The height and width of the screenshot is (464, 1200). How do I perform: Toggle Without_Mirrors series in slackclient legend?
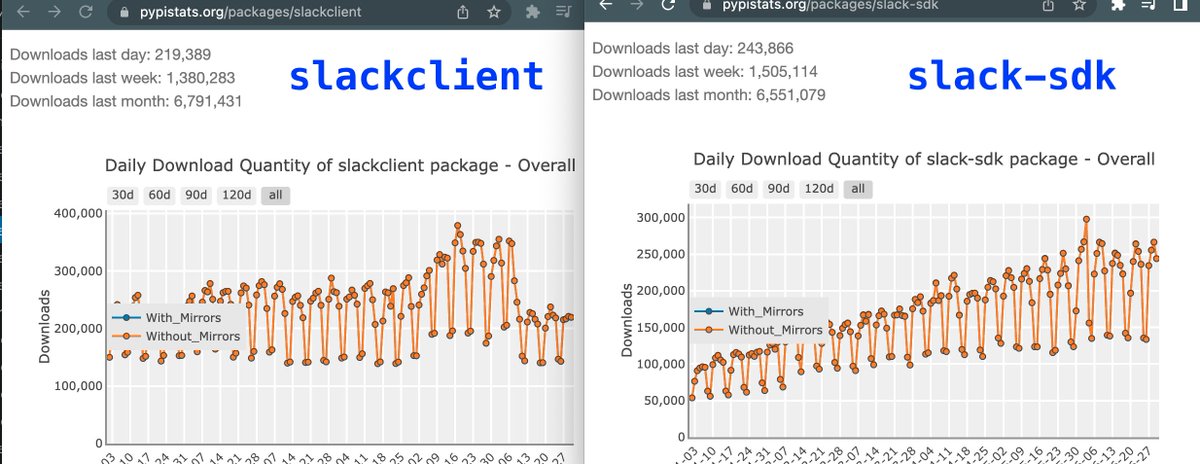coord(178,336)
